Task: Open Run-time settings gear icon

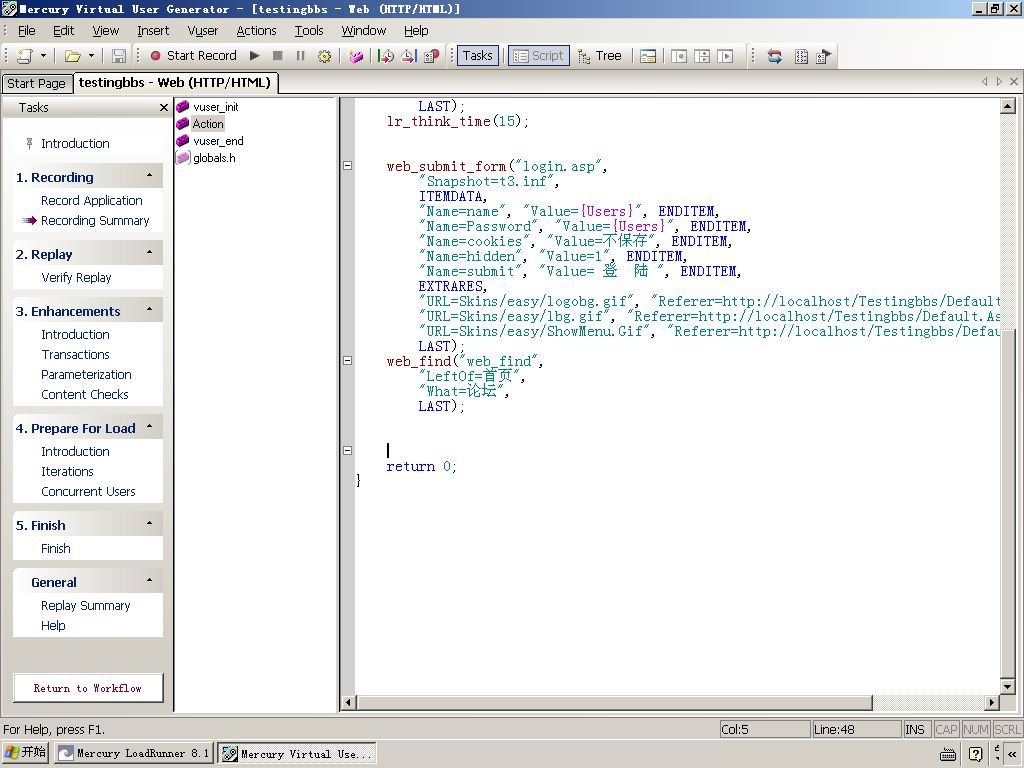Action: point(324,56)
